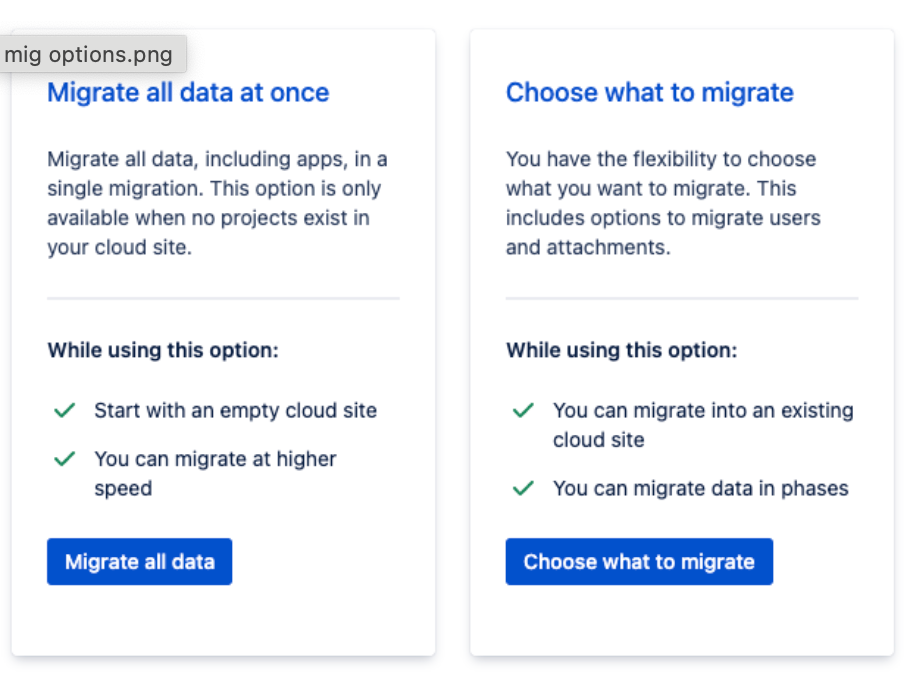Click checkmark beside 'Start with an empty cloud site'
The height and width of the screenshot is (676, 910).
(x=64, y=410)
